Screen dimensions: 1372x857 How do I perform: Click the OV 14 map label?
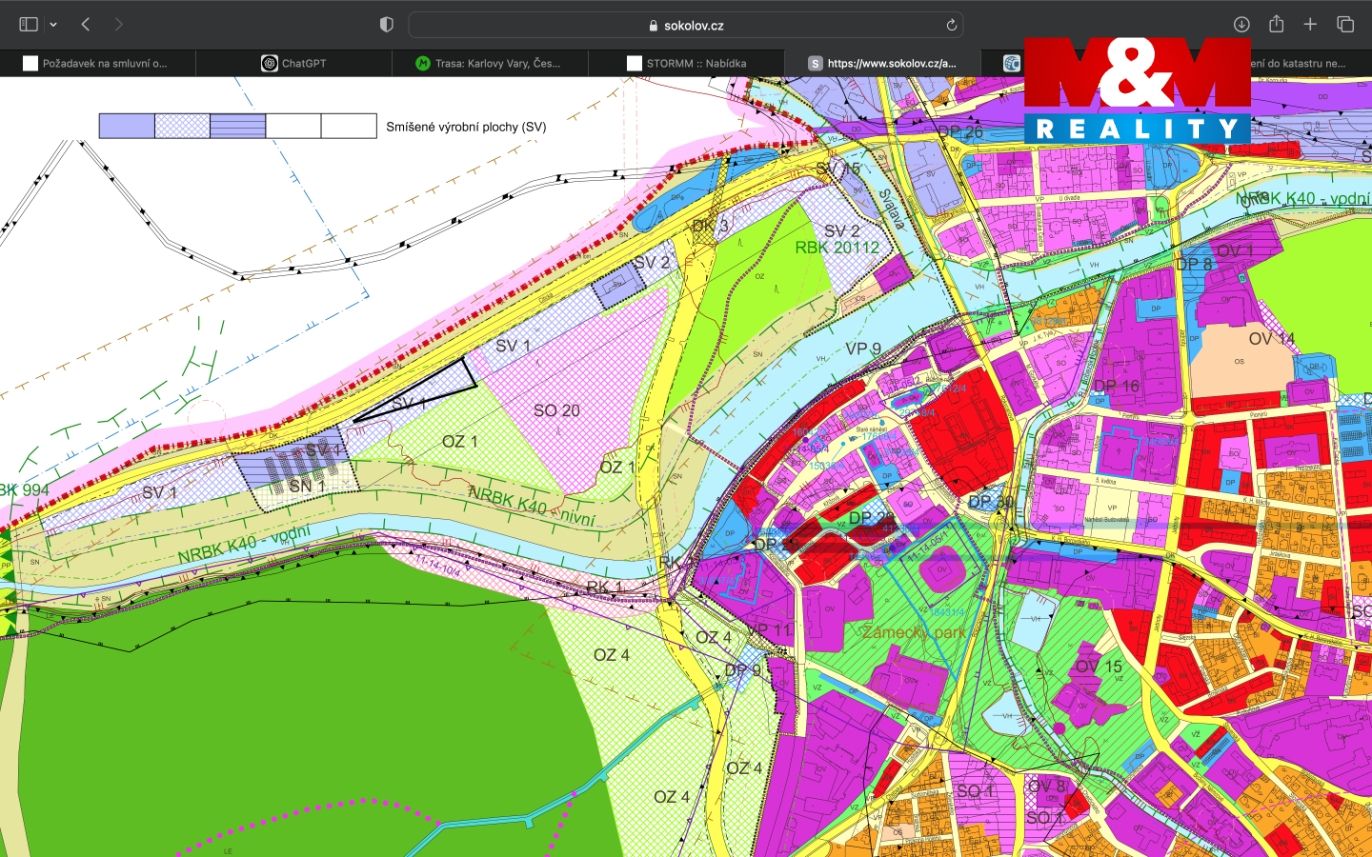tap(1272, 339)
